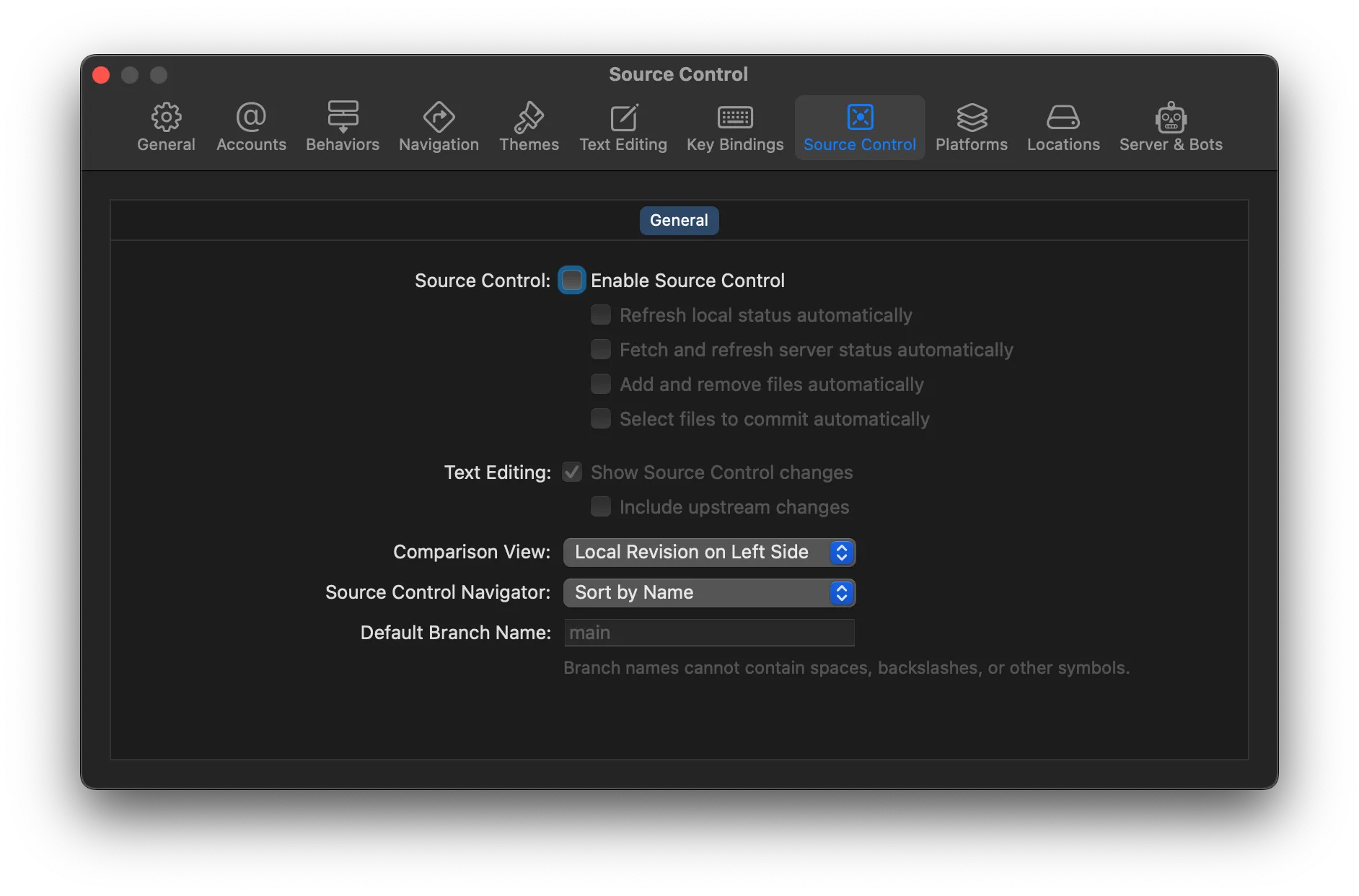Open the Comparison View dropdown
Viewport: 1359px width, 896px height.
pyautogui.click(x=709, y=552)
